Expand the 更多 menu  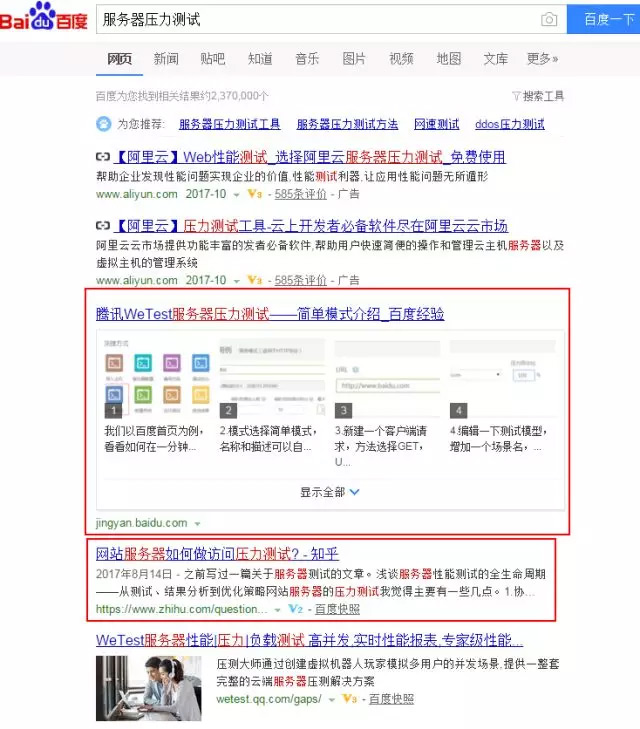pyautogui.click(x=542, y=59)
